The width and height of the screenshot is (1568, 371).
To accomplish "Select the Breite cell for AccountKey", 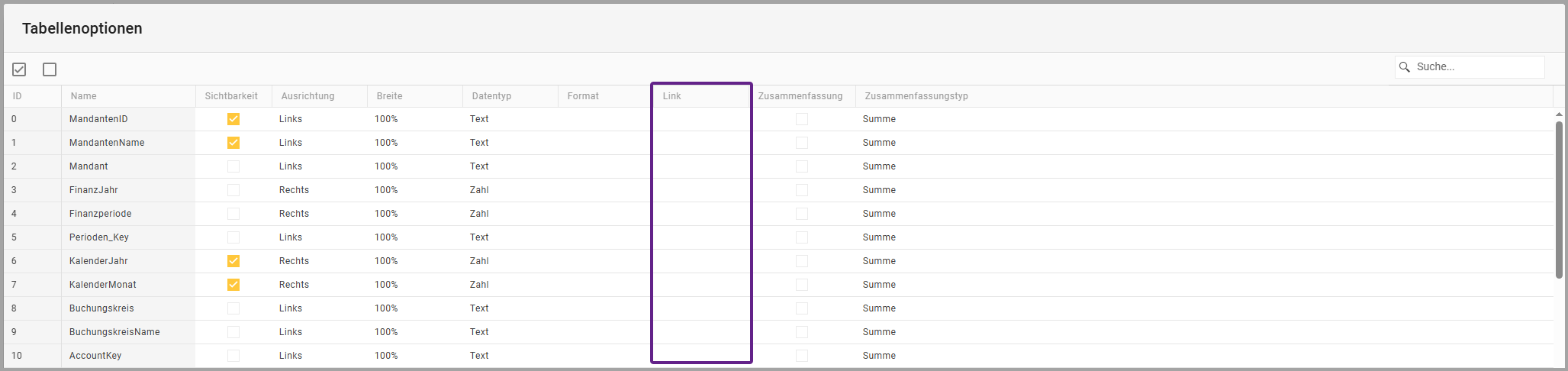I will [x=414, y=356].
